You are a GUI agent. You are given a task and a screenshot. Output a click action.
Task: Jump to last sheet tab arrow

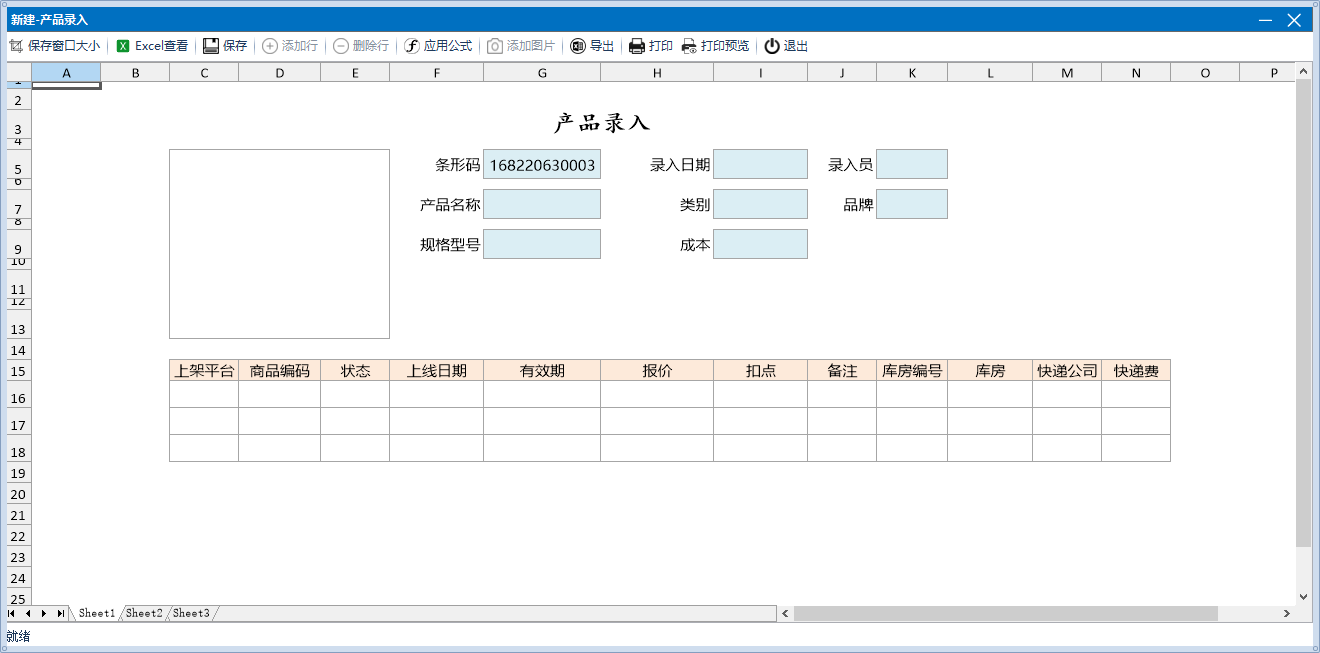(x=61, y=613)
